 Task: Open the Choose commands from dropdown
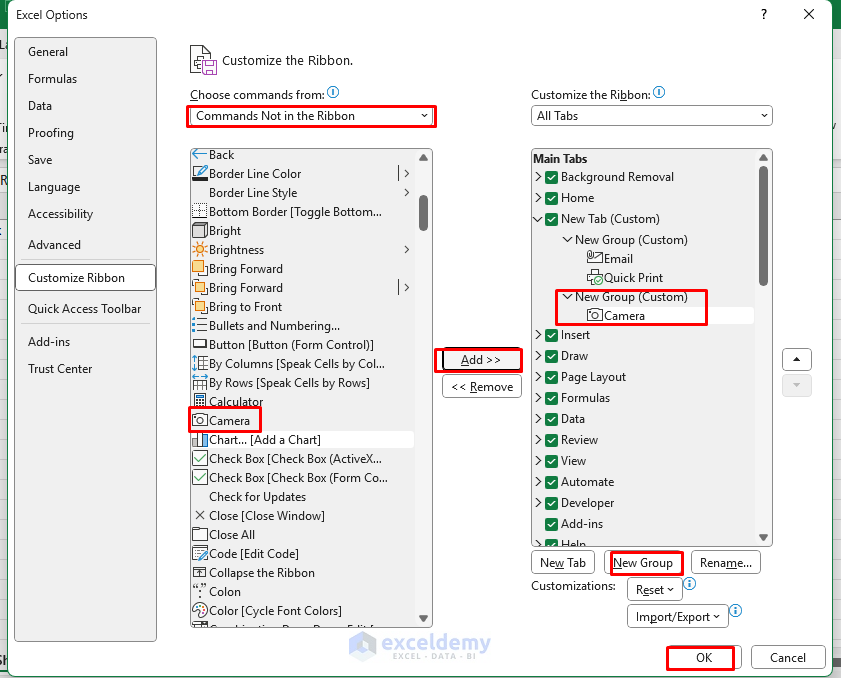312,116
